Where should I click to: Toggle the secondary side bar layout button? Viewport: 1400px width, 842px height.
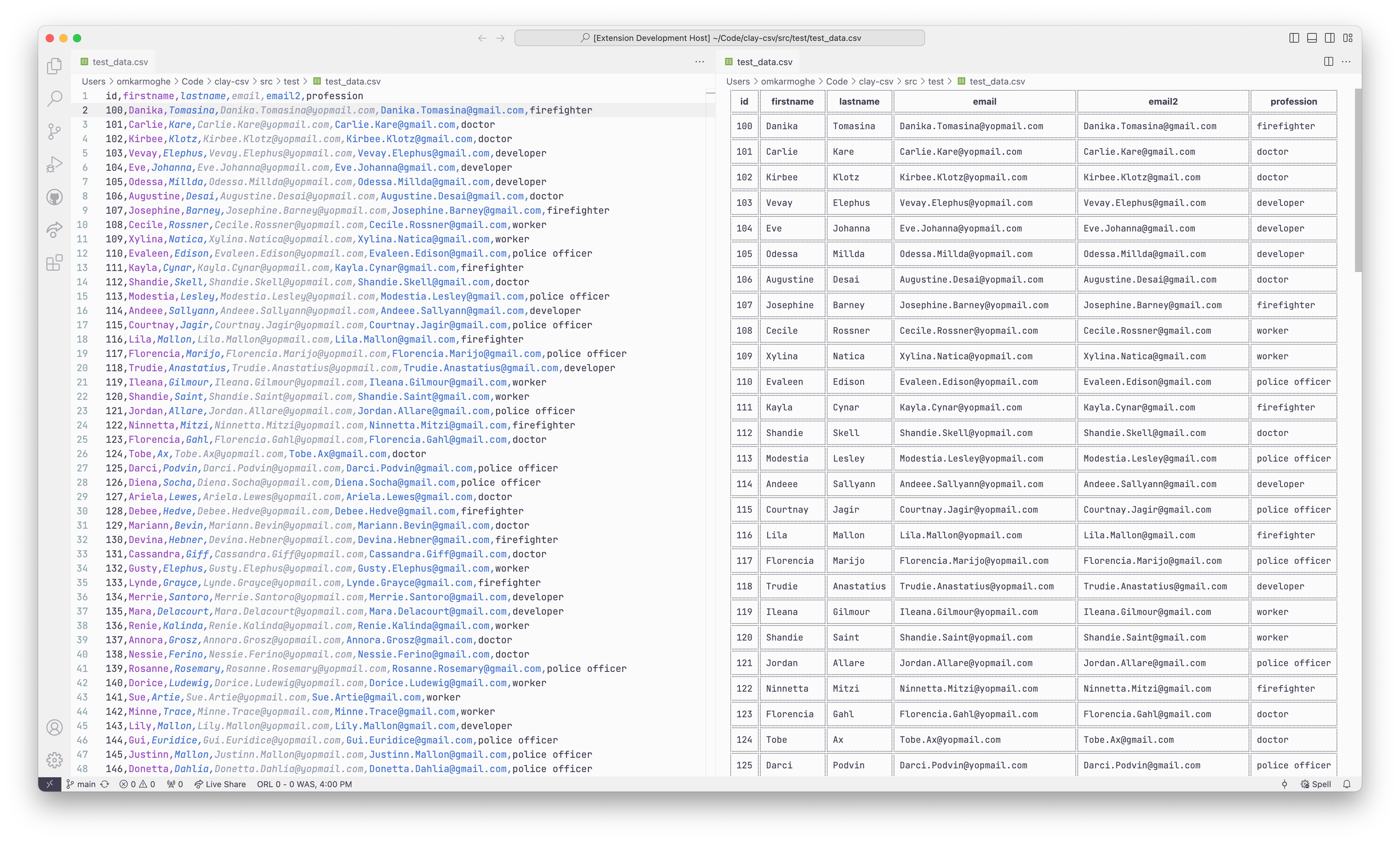pos(1330,38)
